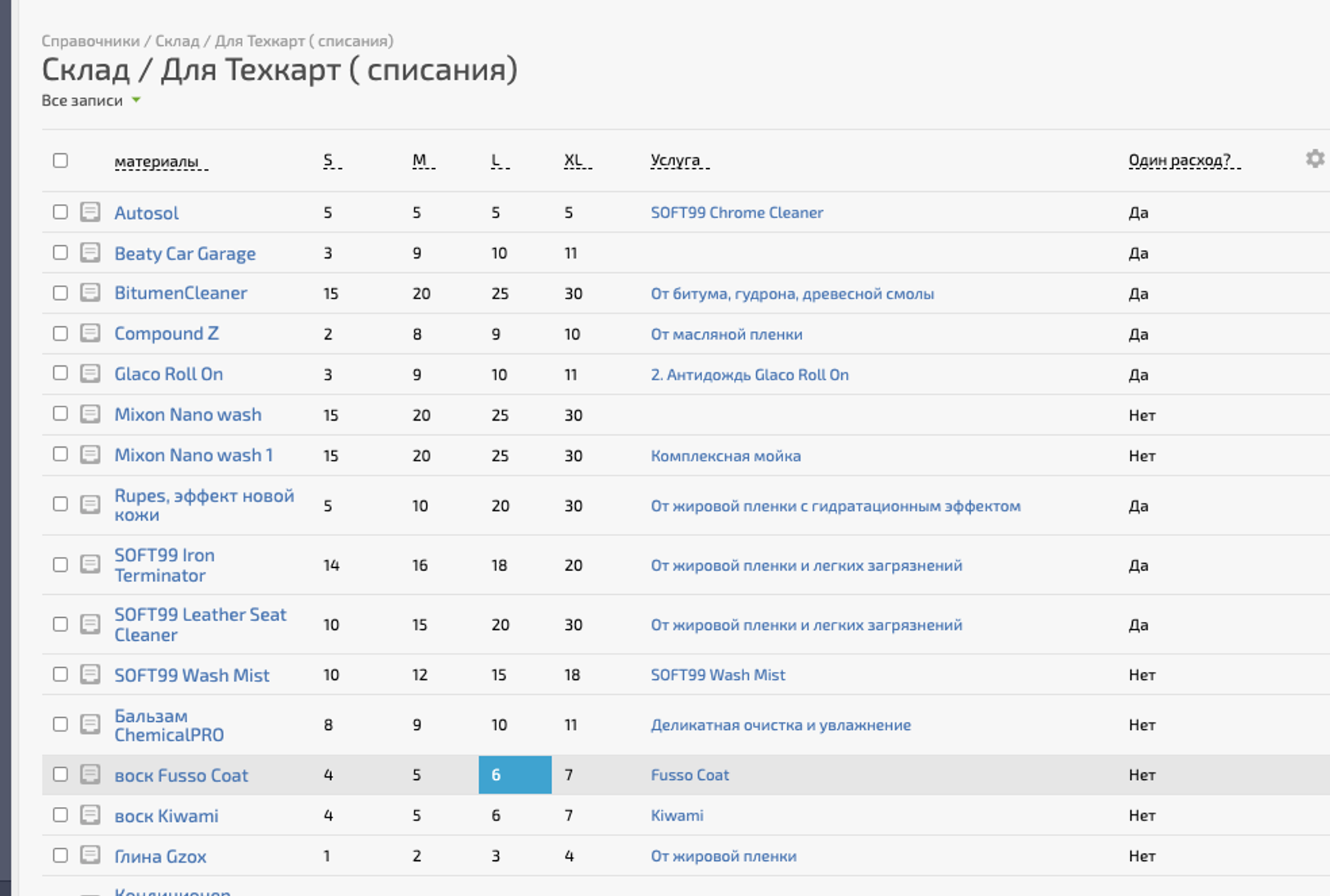Open the Glaco Roll On material link
The image size is (1330, 896).
pyautogui.click(x=168, y=374)
